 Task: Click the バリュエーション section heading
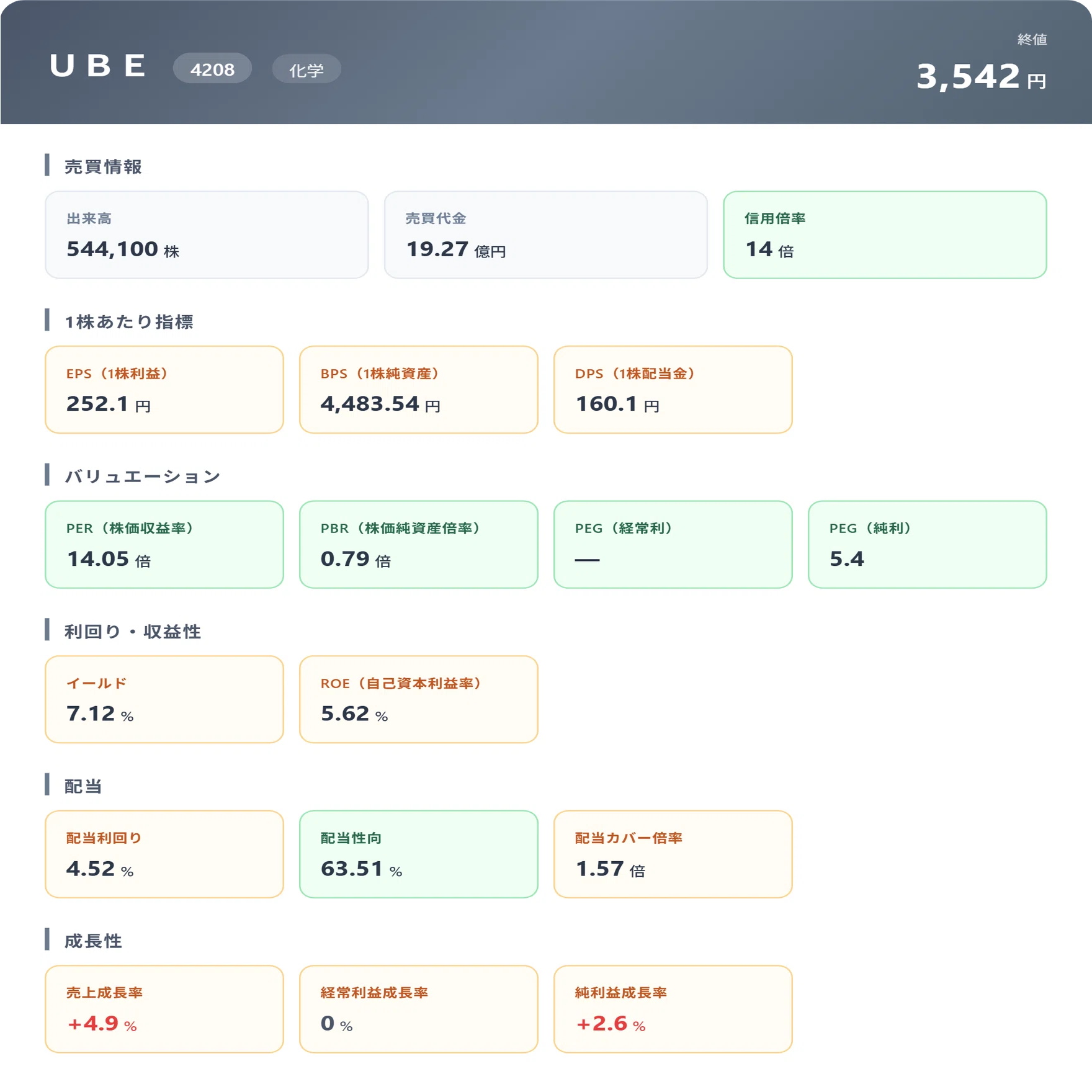pos(143,477)
